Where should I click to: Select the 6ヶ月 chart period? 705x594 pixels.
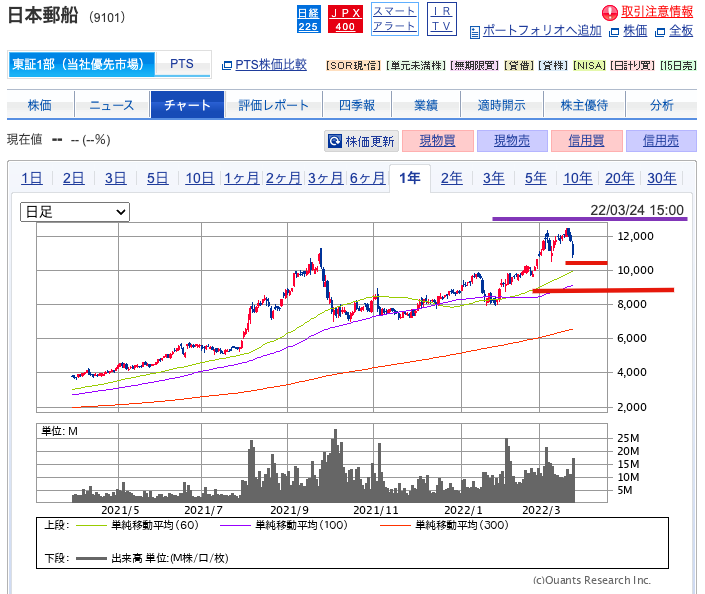tap(367, 179)
